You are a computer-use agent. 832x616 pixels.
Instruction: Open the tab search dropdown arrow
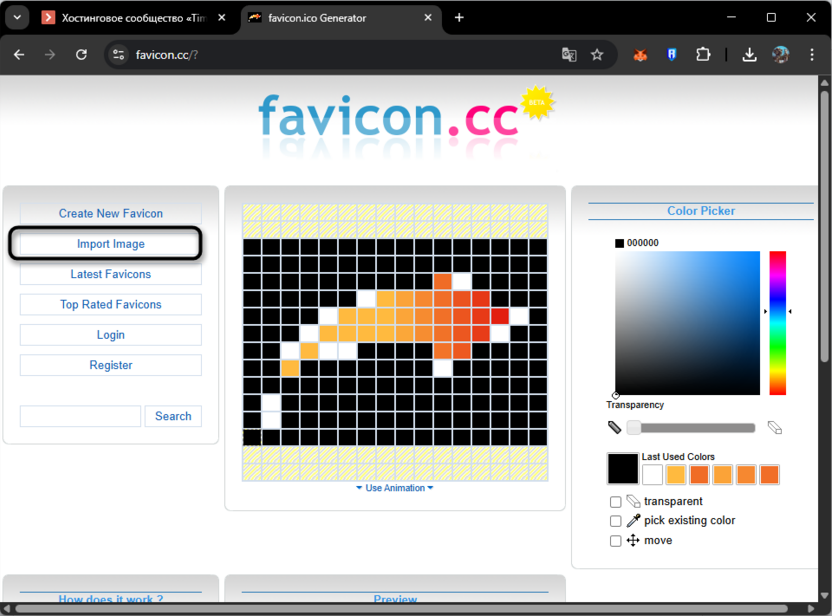click(x=17, y=18)
